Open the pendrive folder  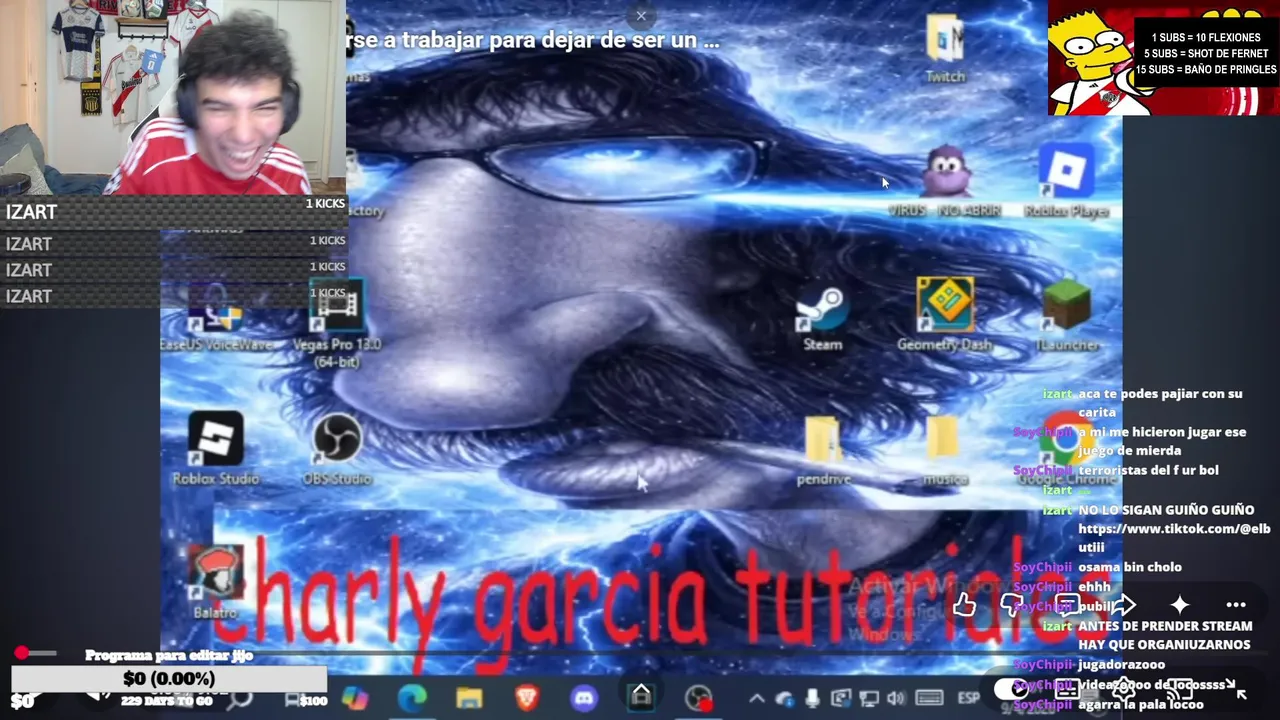pos(823,450)
